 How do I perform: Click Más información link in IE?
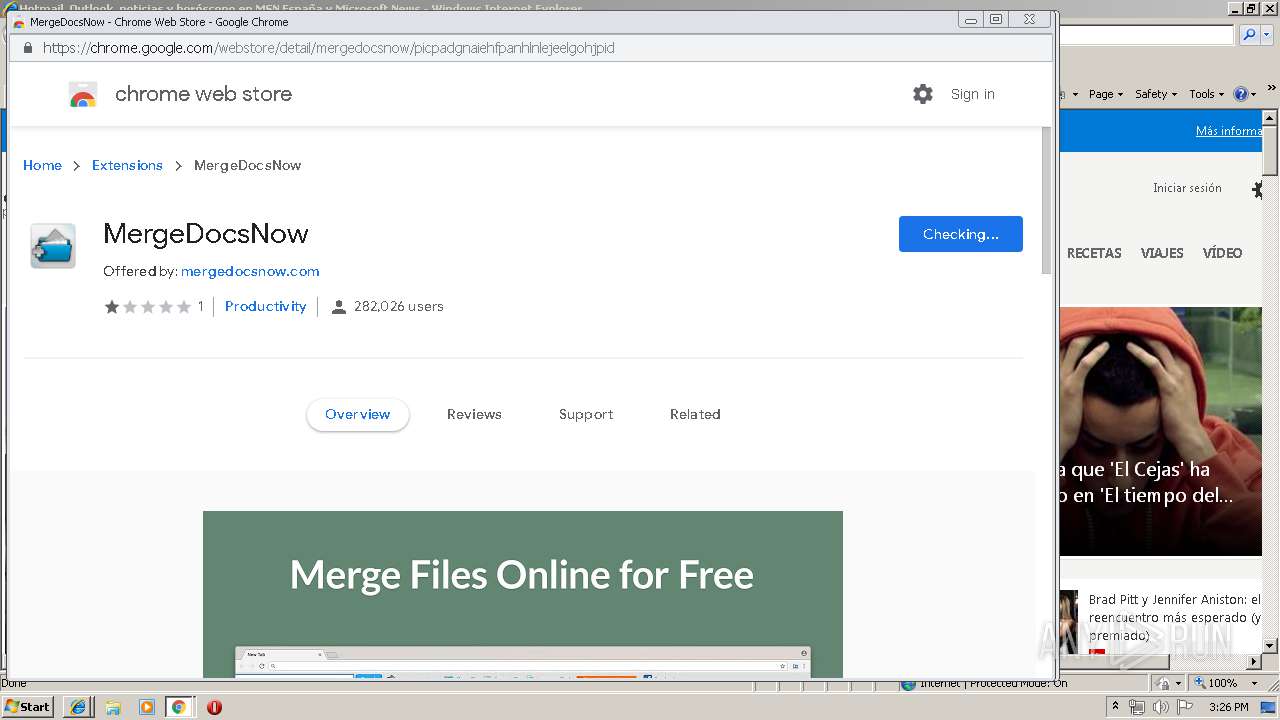pyautogui.click(x=1229, y=131)
